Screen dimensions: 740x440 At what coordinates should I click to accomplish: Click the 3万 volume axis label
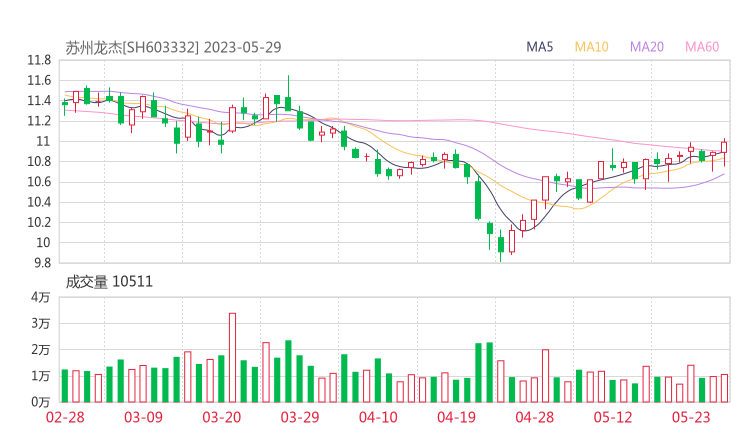(x=41, y=324)
